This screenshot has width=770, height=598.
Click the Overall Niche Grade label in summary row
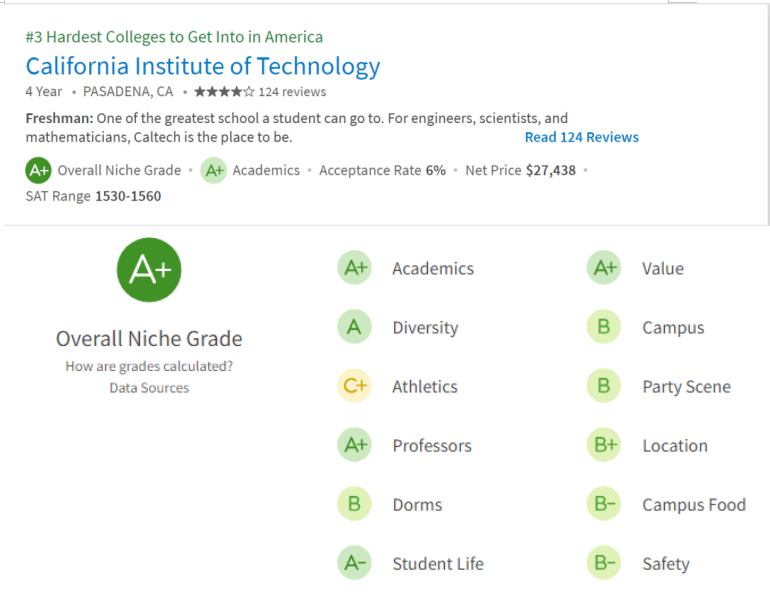(119, 170)
